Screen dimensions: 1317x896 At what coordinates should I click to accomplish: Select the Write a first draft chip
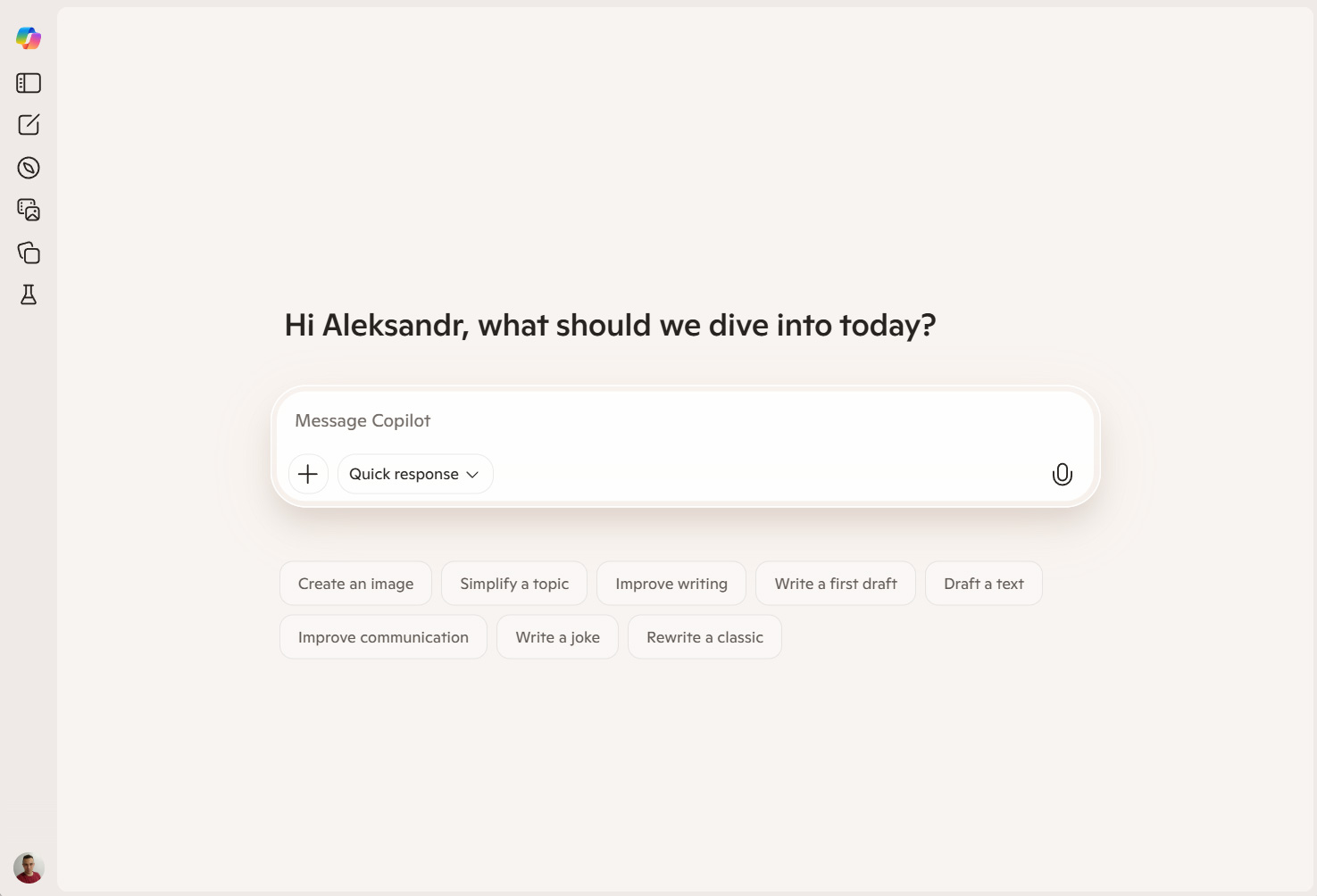point(836,584)
